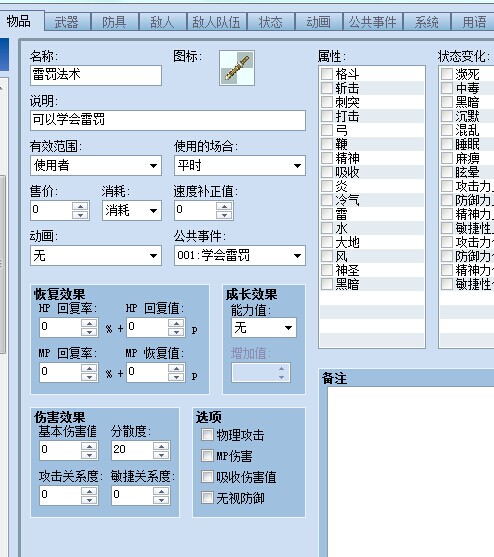Increase MP 恢复值 with up arrow
494x557 pixels.
tap(176, 368)
